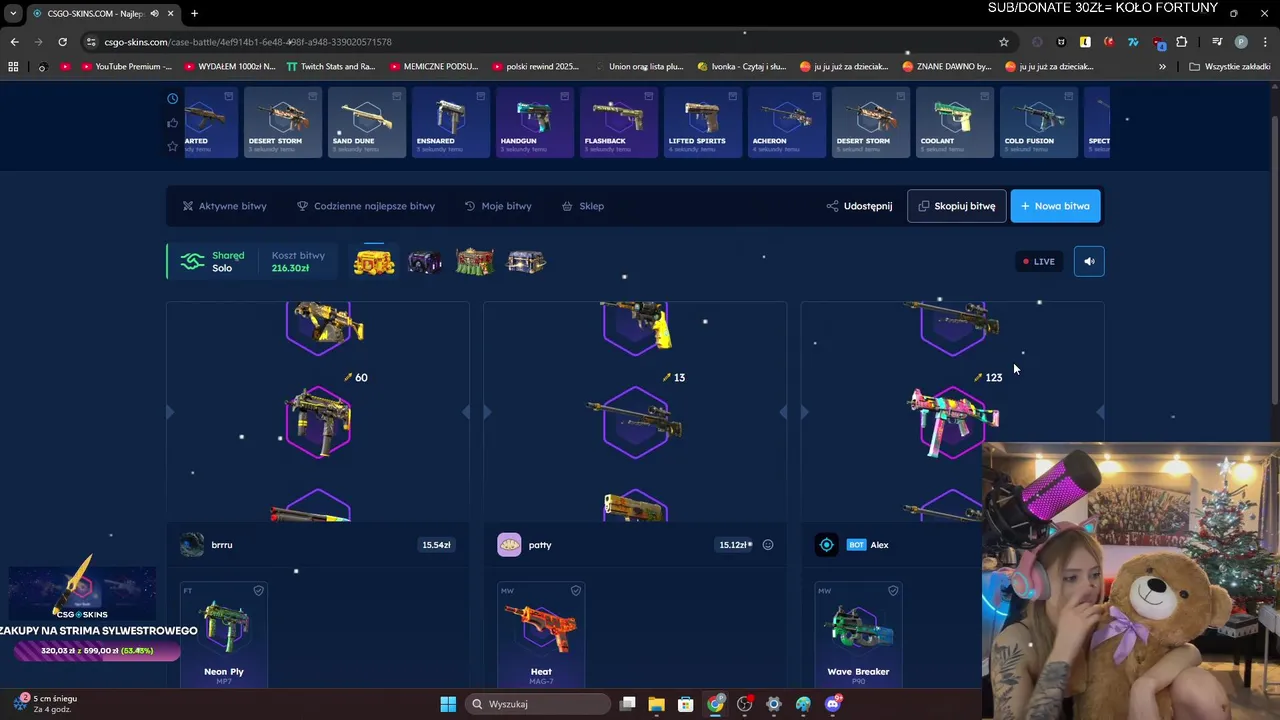Open the Coolant drop card
Image resolution: width=1280 pixels, height=720 pixels.
click(x=955, y=122)
